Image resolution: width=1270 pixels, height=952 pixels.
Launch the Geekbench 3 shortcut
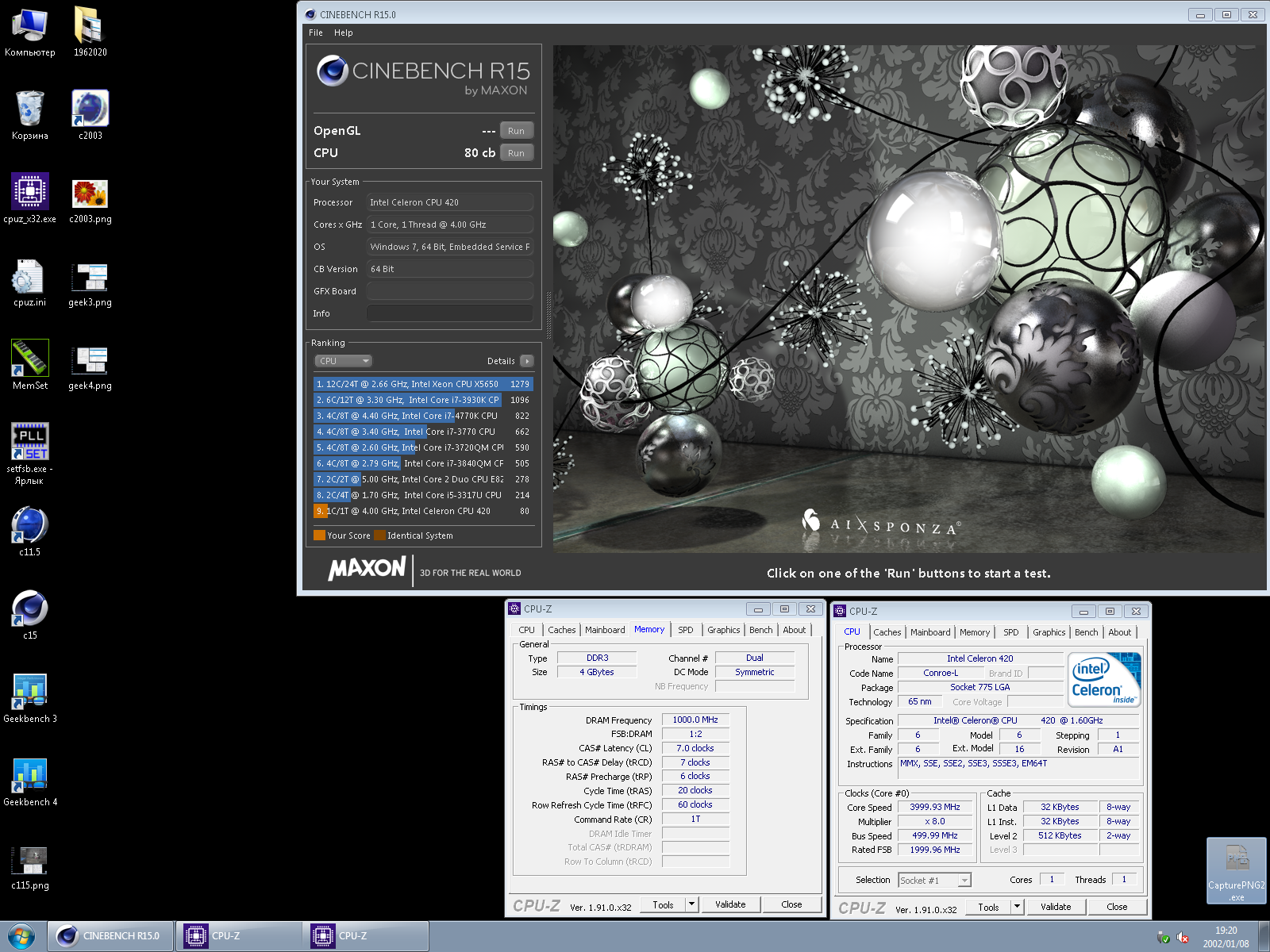(30, 698)
